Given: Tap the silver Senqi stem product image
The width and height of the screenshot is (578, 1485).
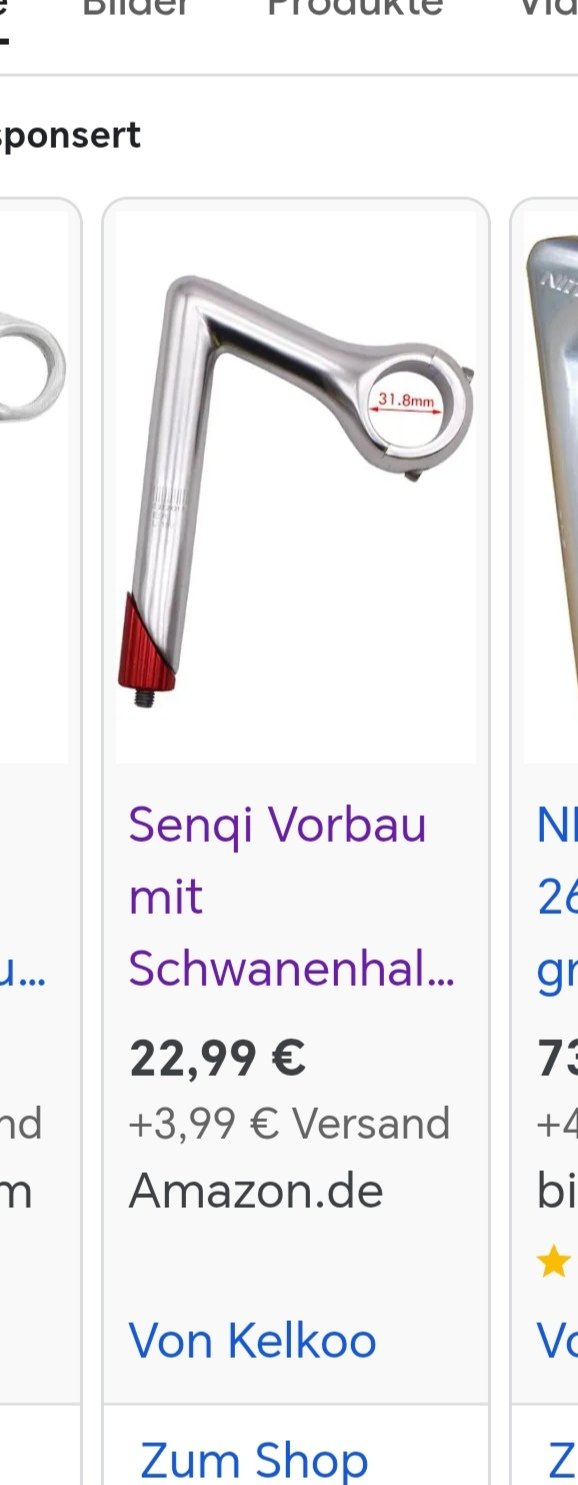Looking at the screenshot, I should click(296, 487).
